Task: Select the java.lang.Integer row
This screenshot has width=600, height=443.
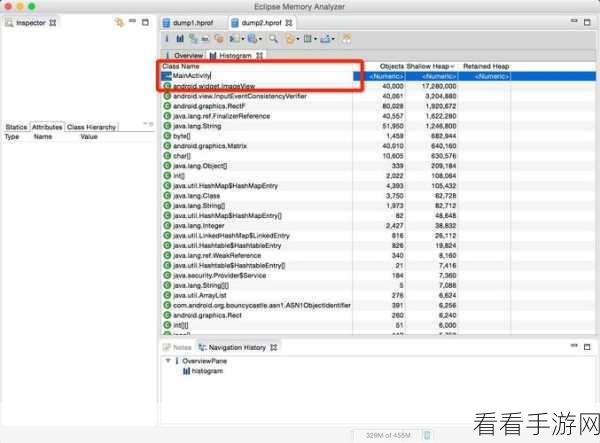Action: coord(378,226)
